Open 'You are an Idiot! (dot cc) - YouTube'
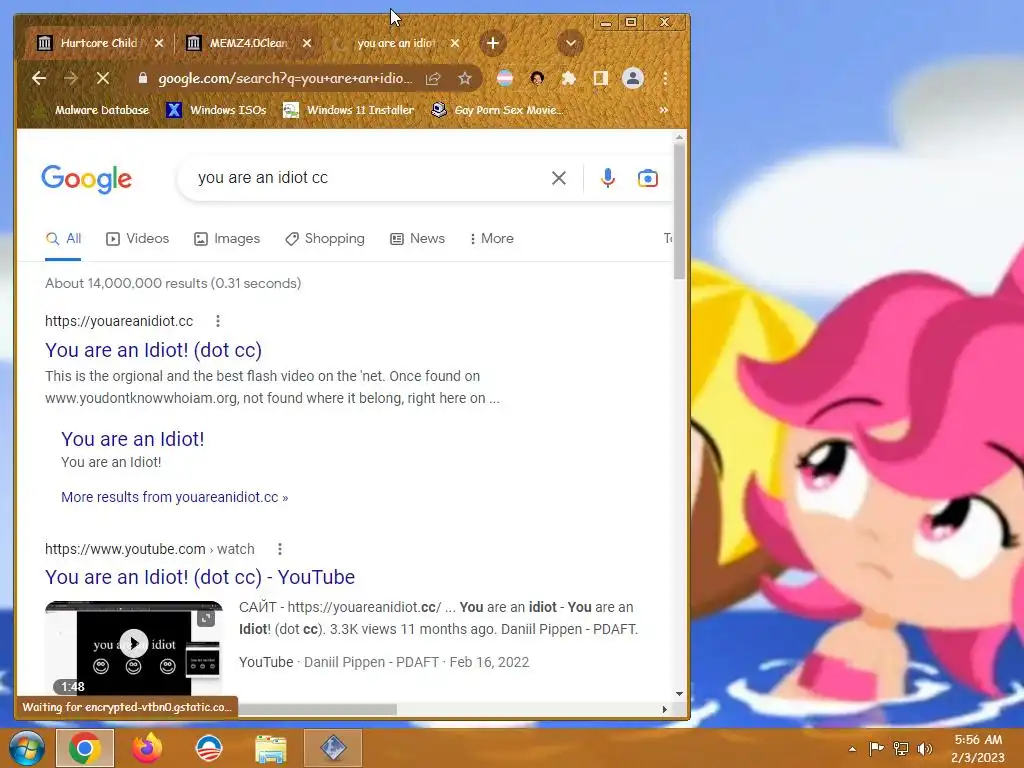The height and width of the screenshot is (768, 1024). 200,577
